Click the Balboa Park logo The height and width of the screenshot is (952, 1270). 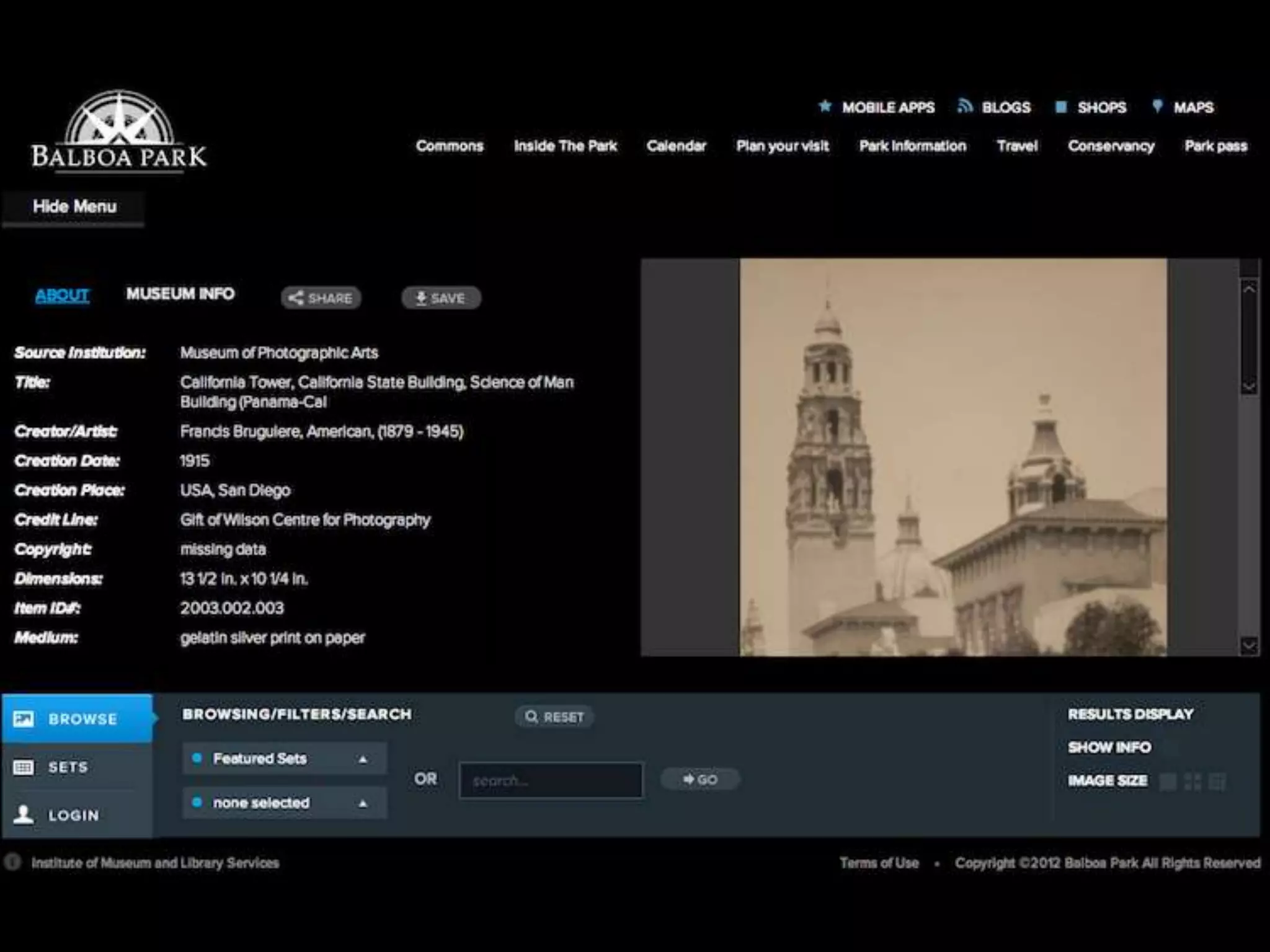tap(119, 131)
